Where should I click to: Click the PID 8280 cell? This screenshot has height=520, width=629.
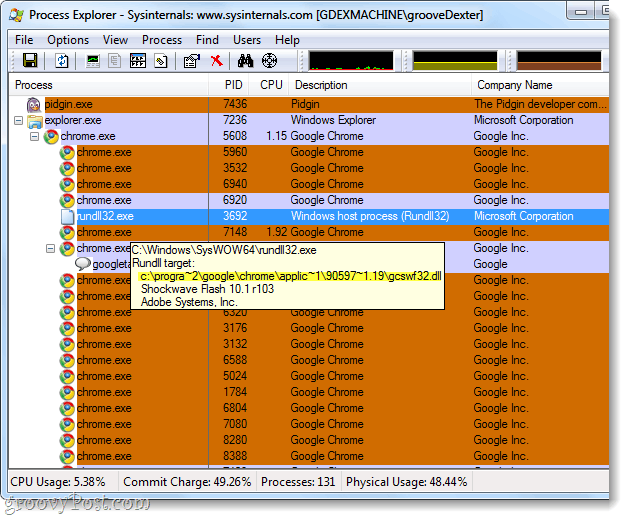coord(235,440)
